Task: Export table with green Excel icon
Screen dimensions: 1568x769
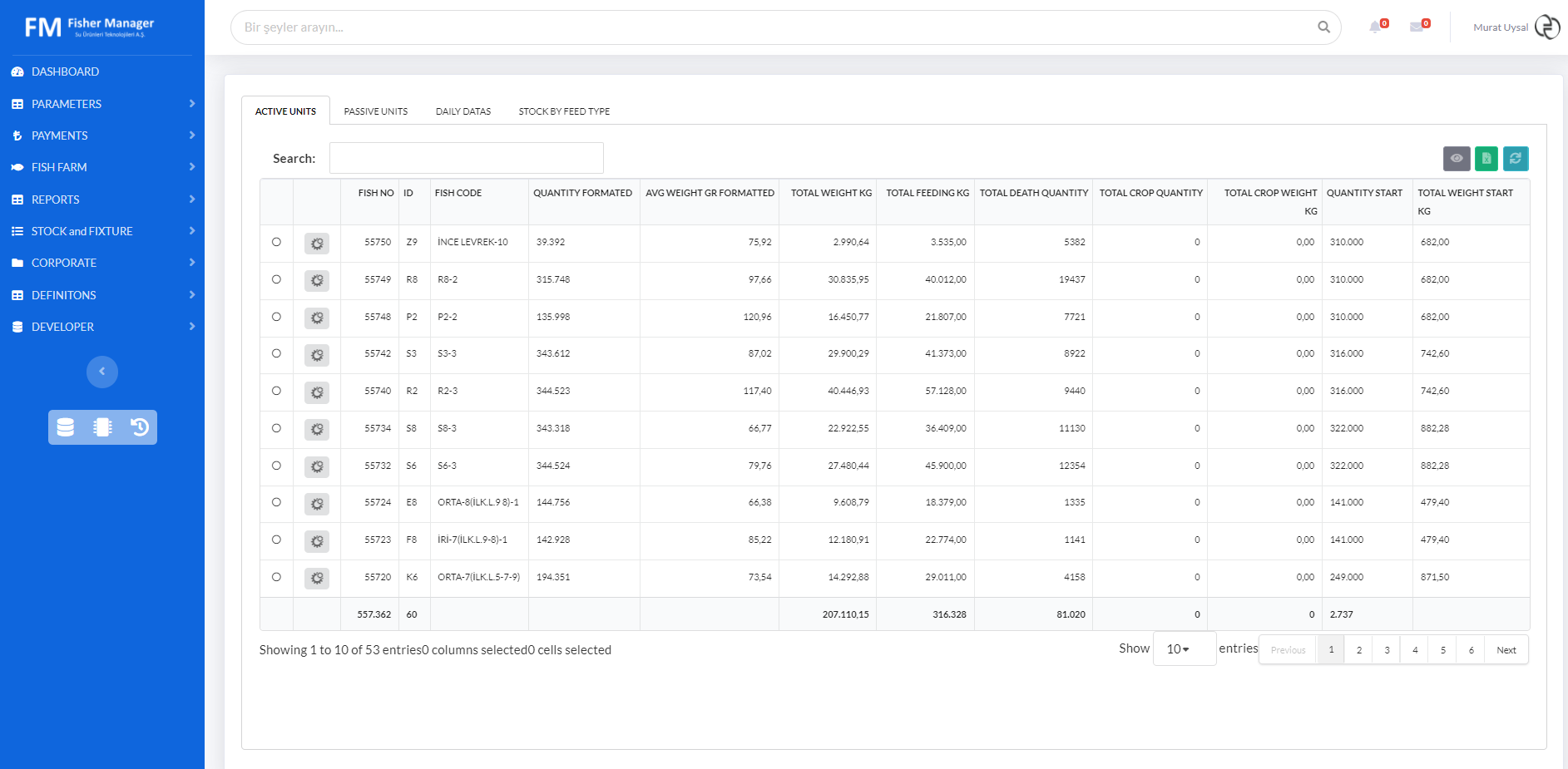Action: (x=1486, y=158)
